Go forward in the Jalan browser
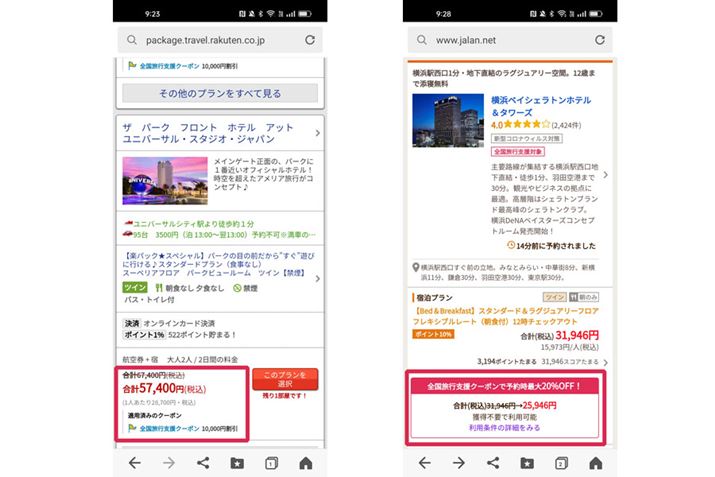The height and width of the screenshot is (477, 715). pyautogui.click(x=459, y=463)
